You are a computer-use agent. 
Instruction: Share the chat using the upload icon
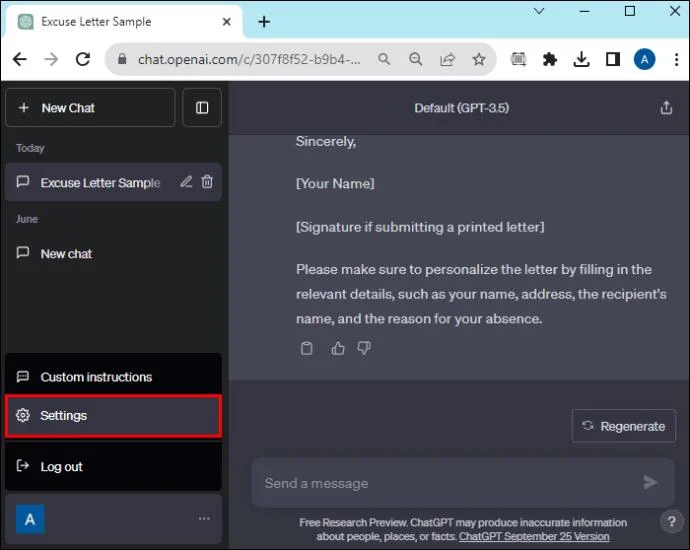click(666, 108)
